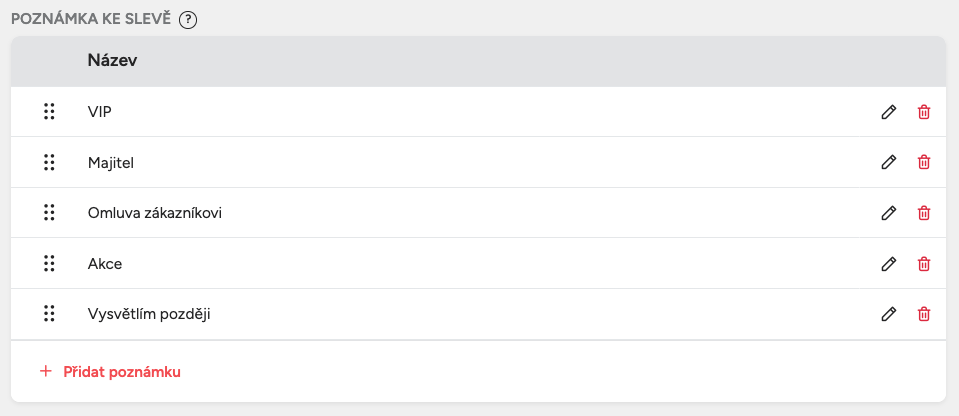Edit the Vysvětlím později note
The image size is (959, 416).
click(888, 314)
